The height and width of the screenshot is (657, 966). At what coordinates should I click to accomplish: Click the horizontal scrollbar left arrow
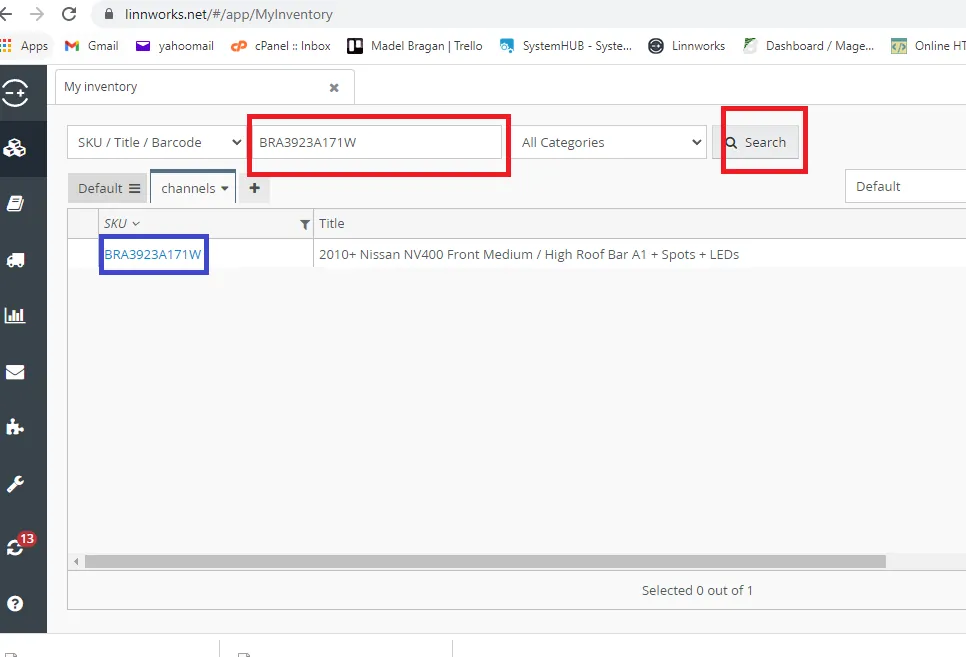[76, 561]
